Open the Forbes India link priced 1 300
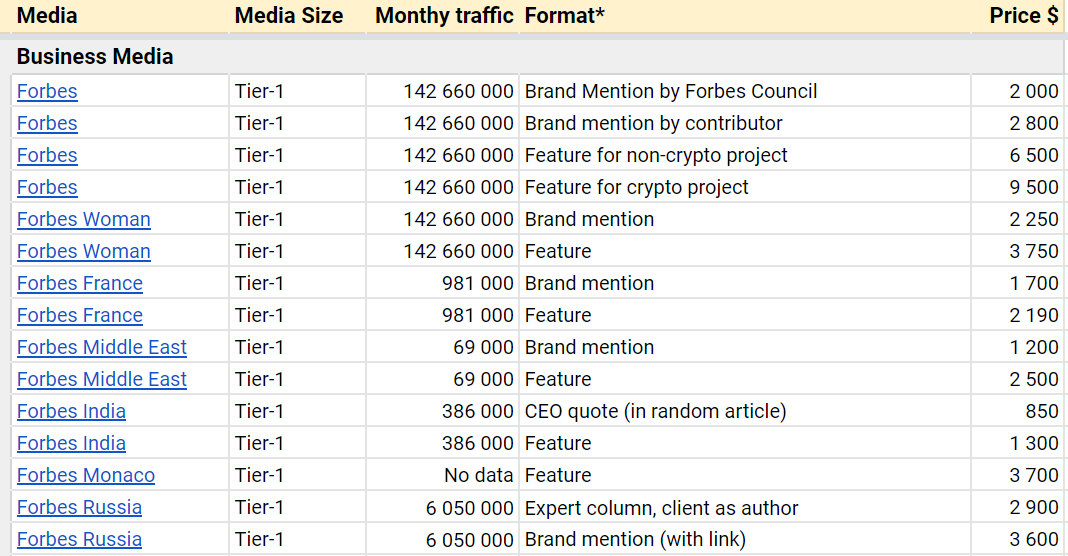1068x556 pixels. 72,444
